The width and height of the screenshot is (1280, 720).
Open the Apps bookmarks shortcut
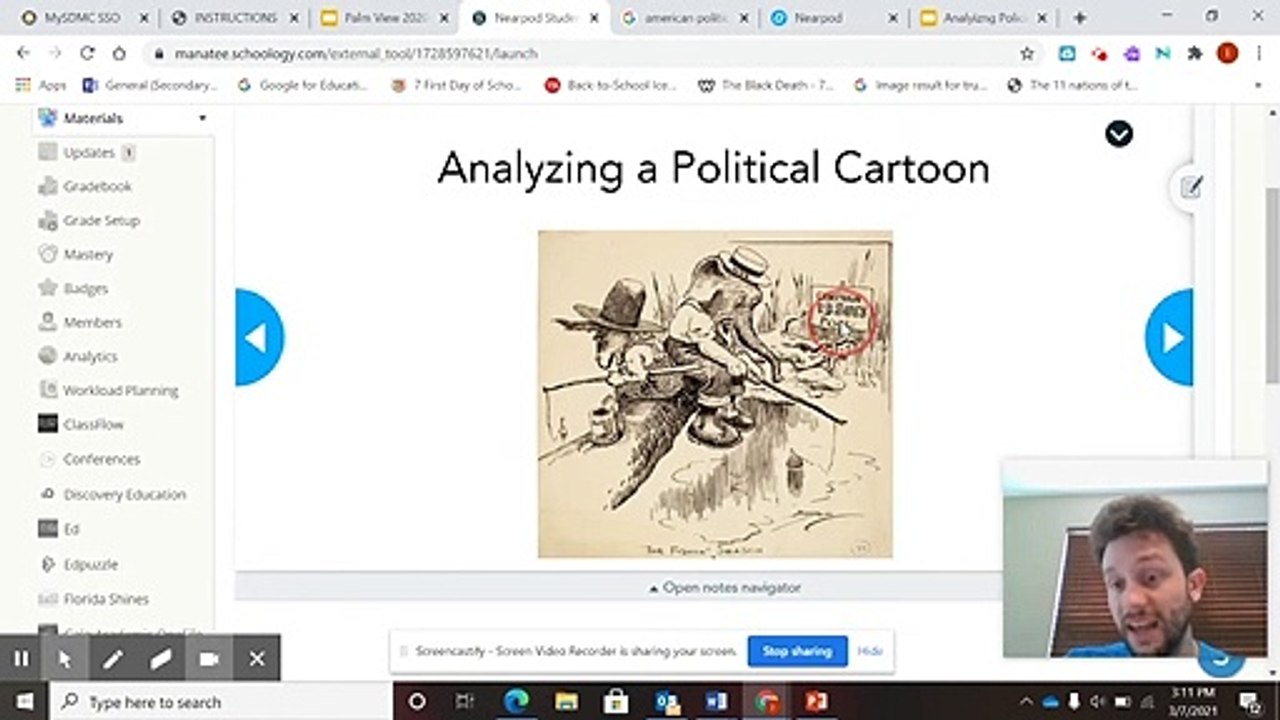coord(41,85)
